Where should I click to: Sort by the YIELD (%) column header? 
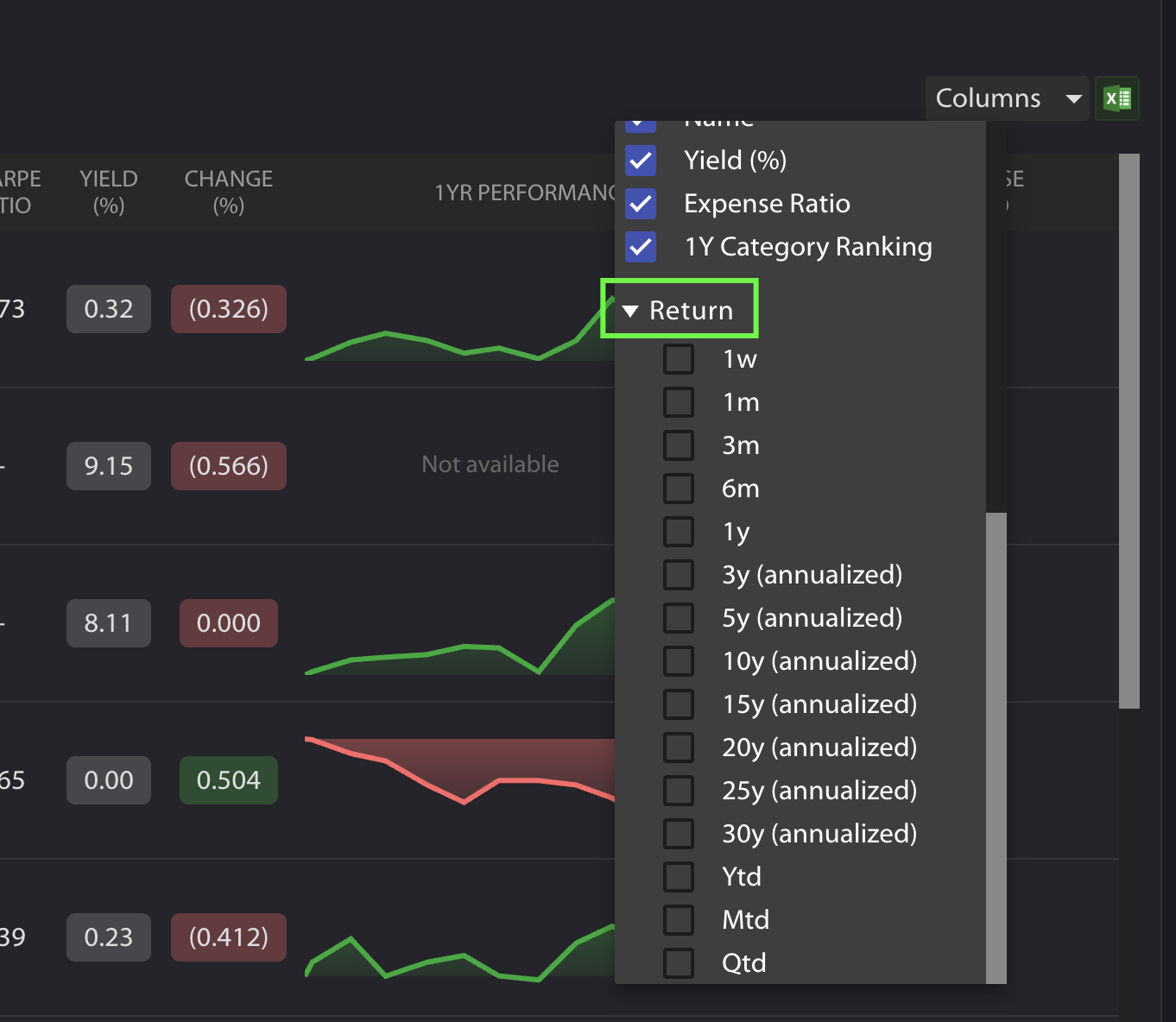click(x=109, y=192)
